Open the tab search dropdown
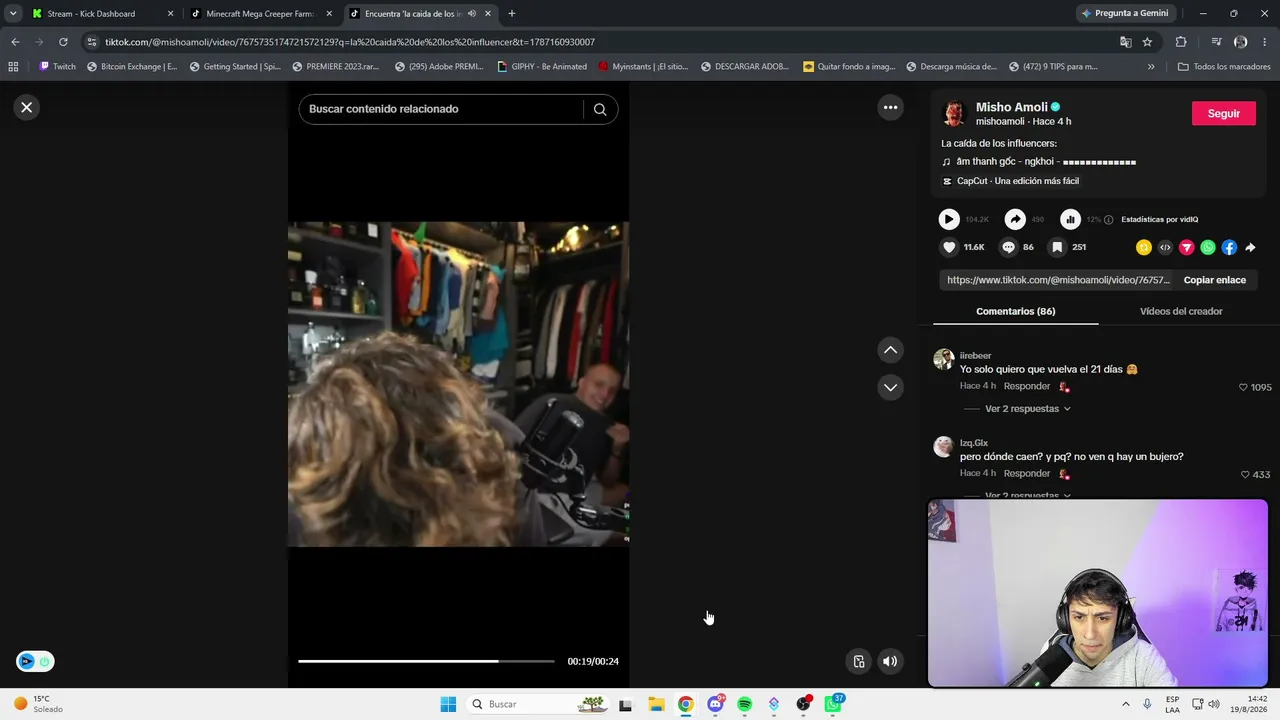1280x720 pixels. pyautogui.click(x=13, y=14)
